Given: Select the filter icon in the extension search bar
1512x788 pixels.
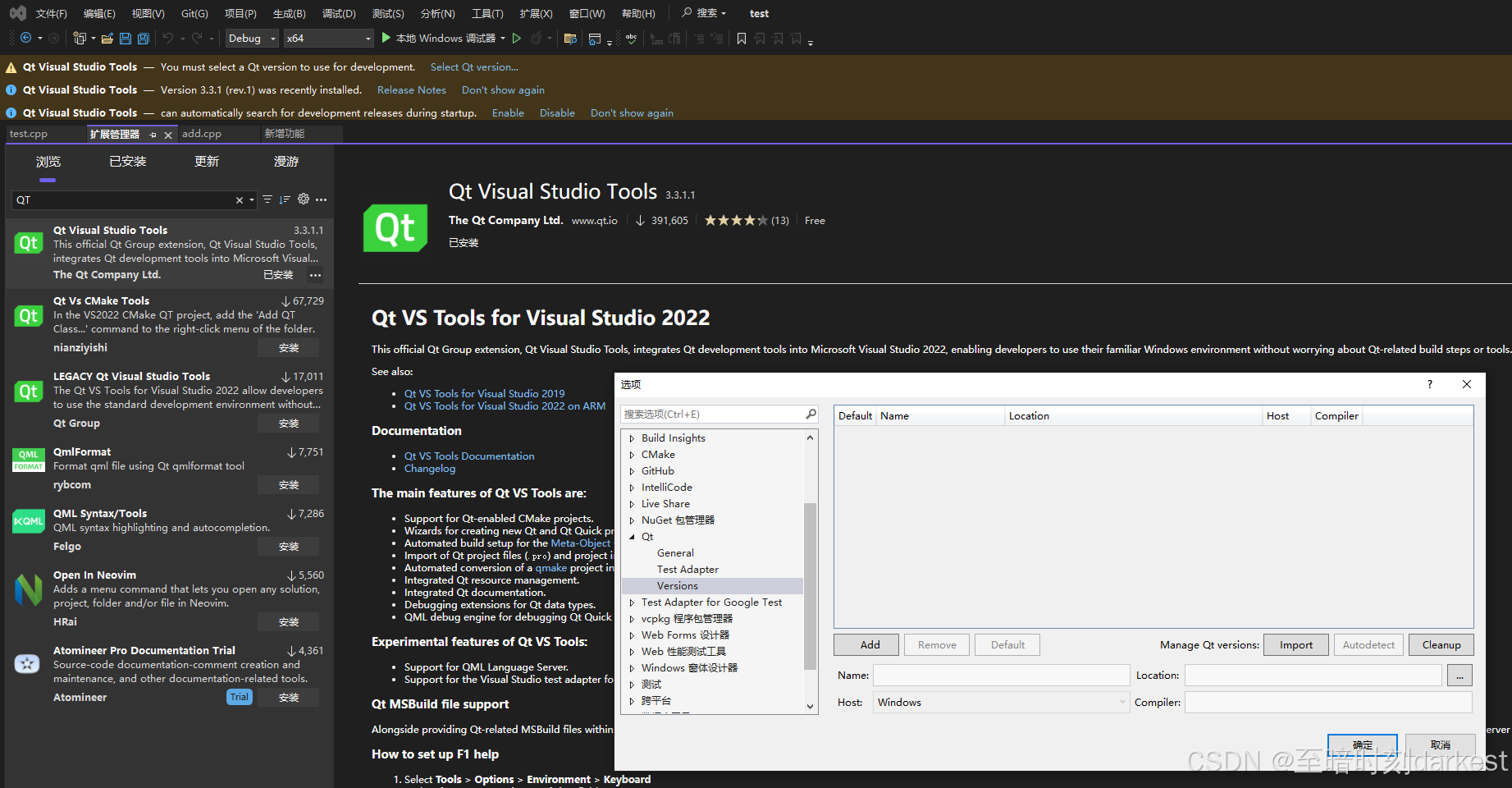Looking at the screenshot, I should tap(267, 199).
